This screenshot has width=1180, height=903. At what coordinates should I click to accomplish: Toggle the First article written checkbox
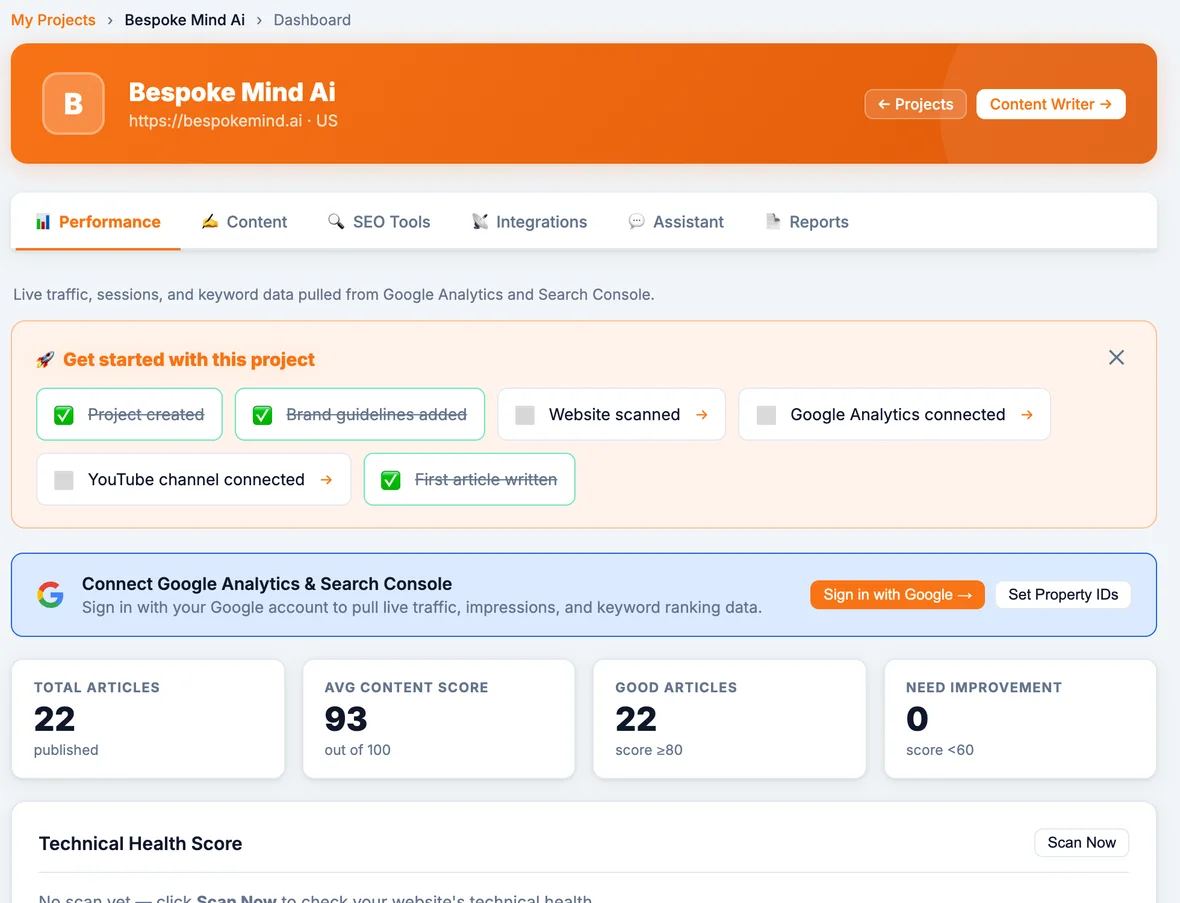click(391, 480)
